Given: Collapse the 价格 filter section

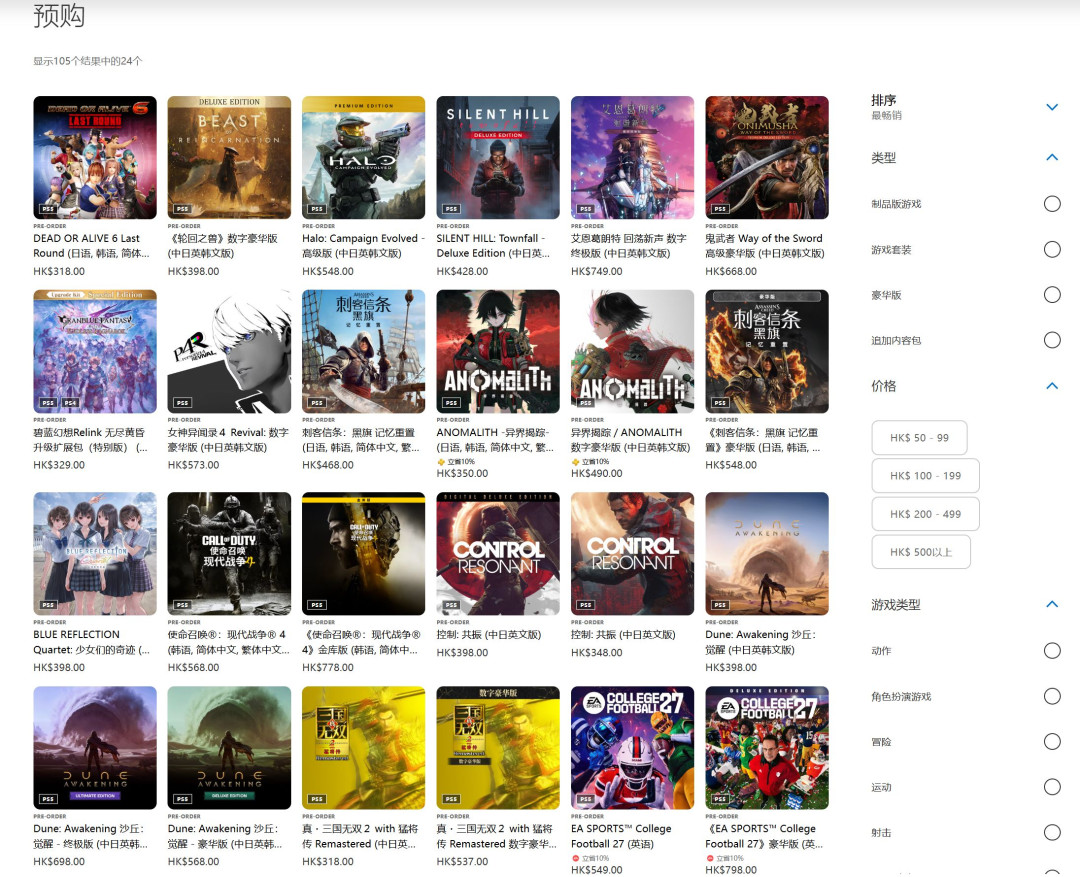Looking at the screenshot, I should pos(1052,386).
